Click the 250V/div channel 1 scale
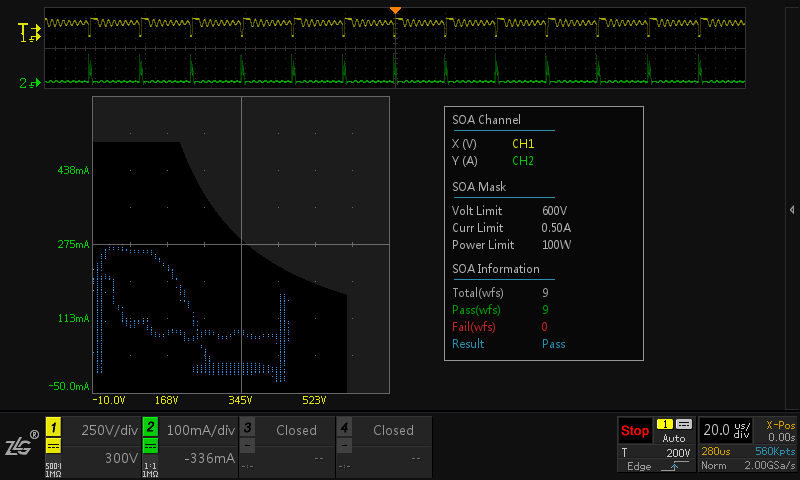The width and height of the screenshot is (800, 480). (110, 431)
